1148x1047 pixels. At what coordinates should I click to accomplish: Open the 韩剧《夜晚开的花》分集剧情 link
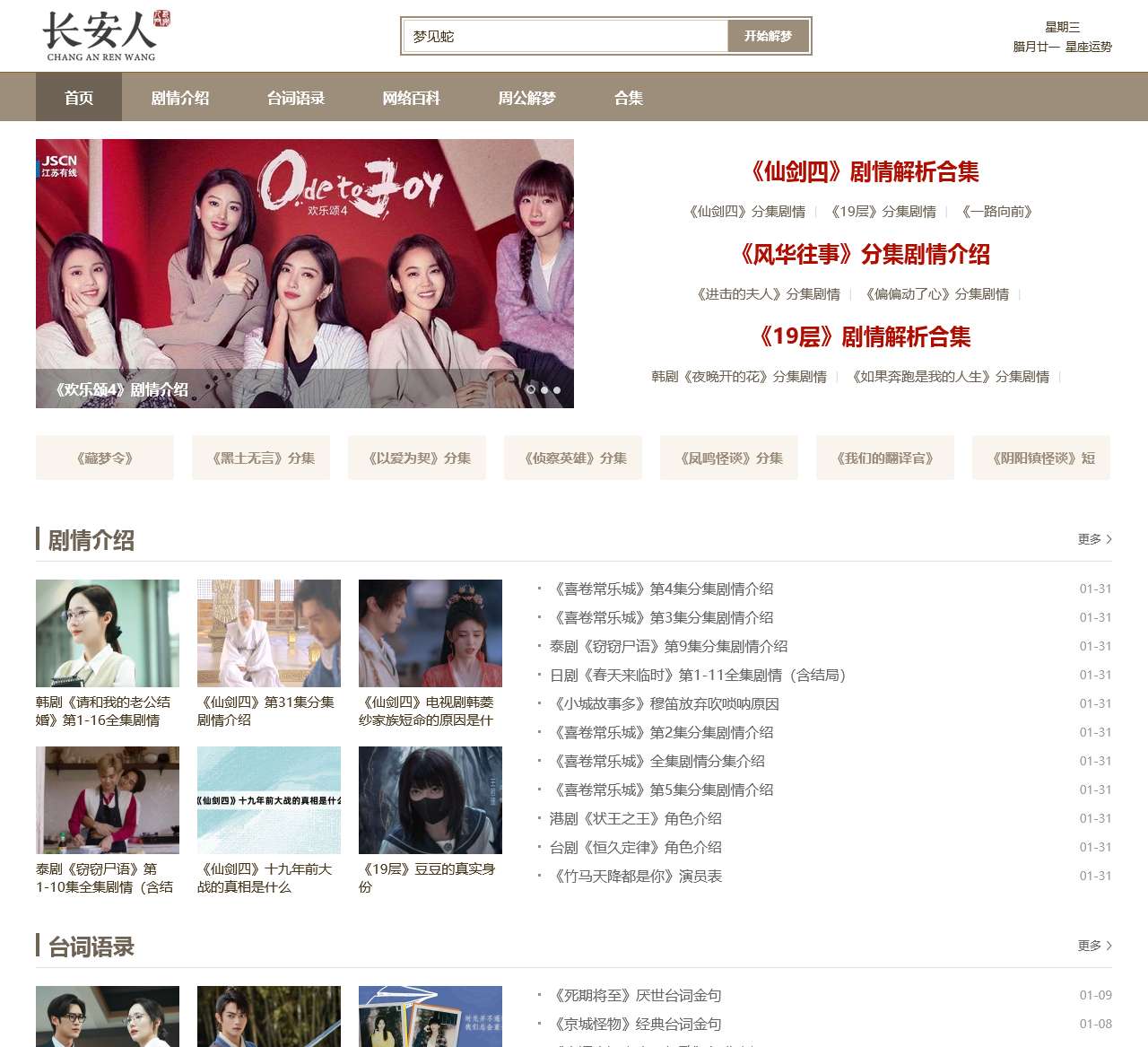click(739, 377)
